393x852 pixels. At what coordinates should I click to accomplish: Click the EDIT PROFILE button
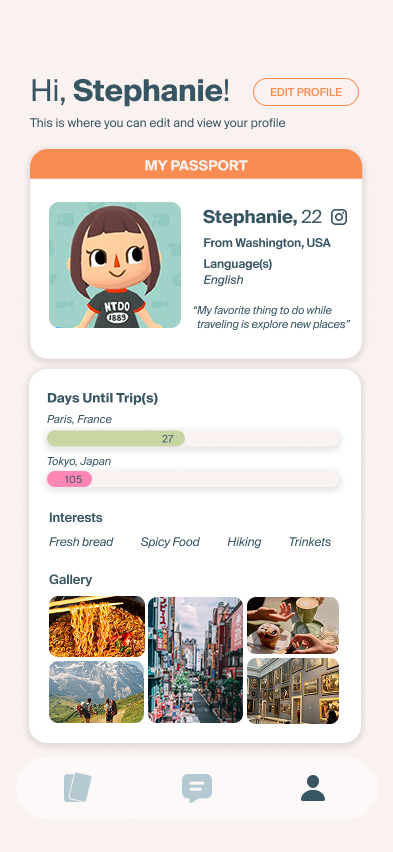point(306,92)
